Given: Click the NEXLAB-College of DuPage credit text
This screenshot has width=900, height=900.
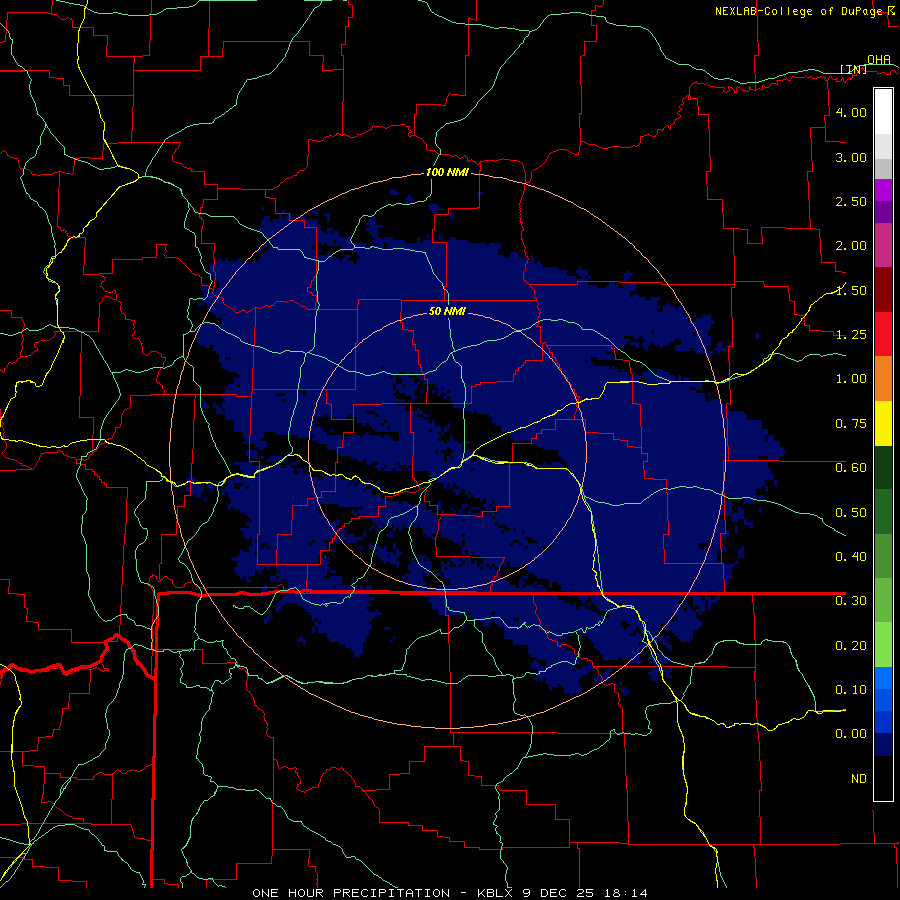Looking at the screenshot, I should click(798, 11).
